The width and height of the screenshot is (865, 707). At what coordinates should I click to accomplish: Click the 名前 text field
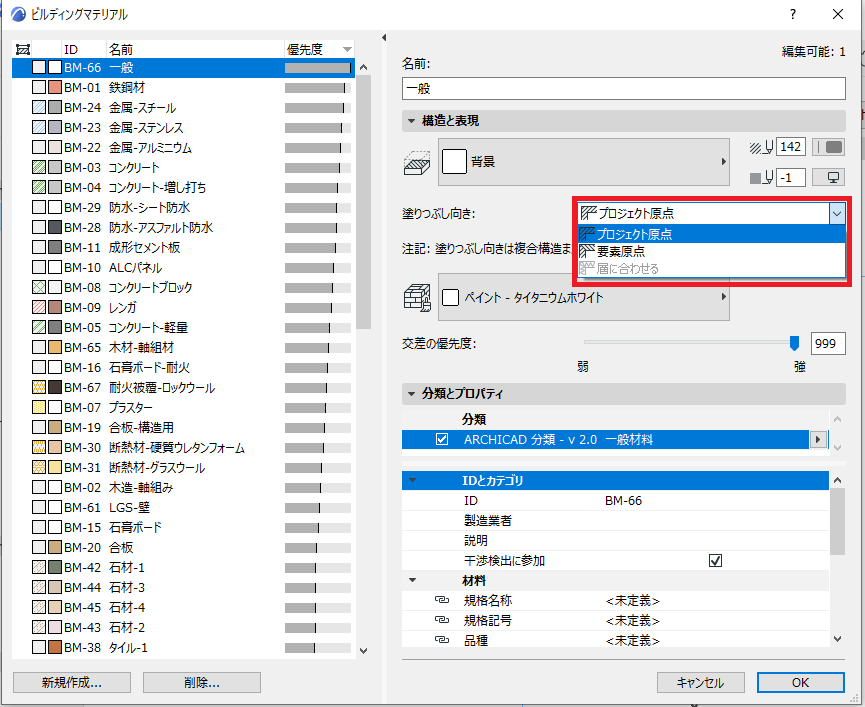pos(623,88)
